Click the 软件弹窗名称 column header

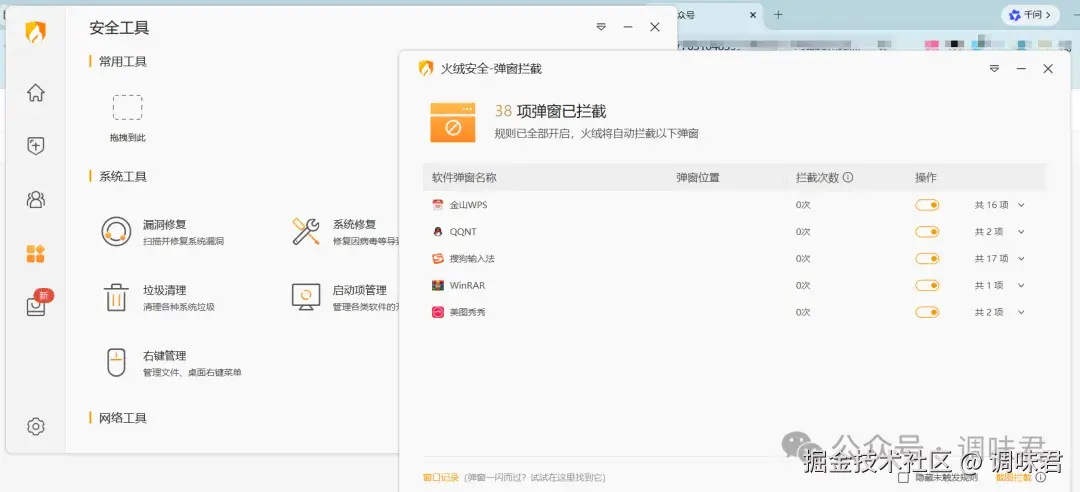tap(464, 177)
